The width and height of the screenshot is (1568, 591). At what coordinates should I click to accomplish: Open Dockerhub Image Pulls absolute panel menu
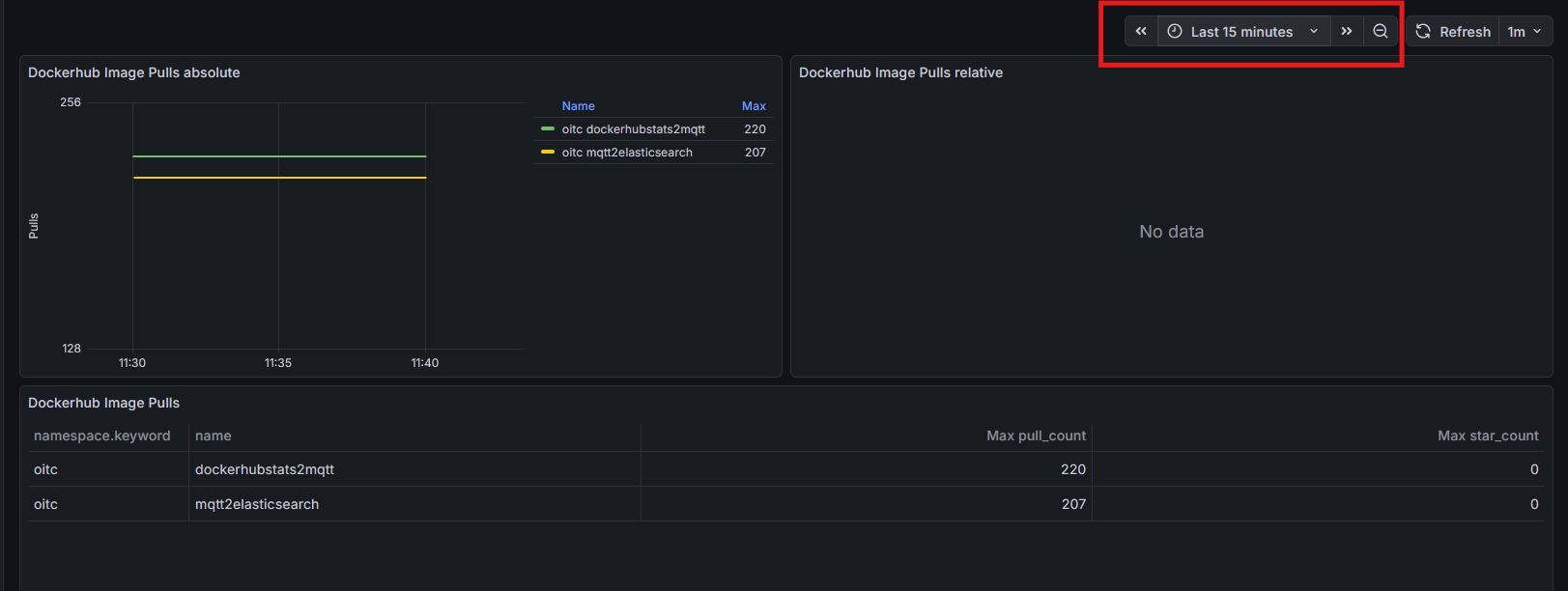click(134, 72)
